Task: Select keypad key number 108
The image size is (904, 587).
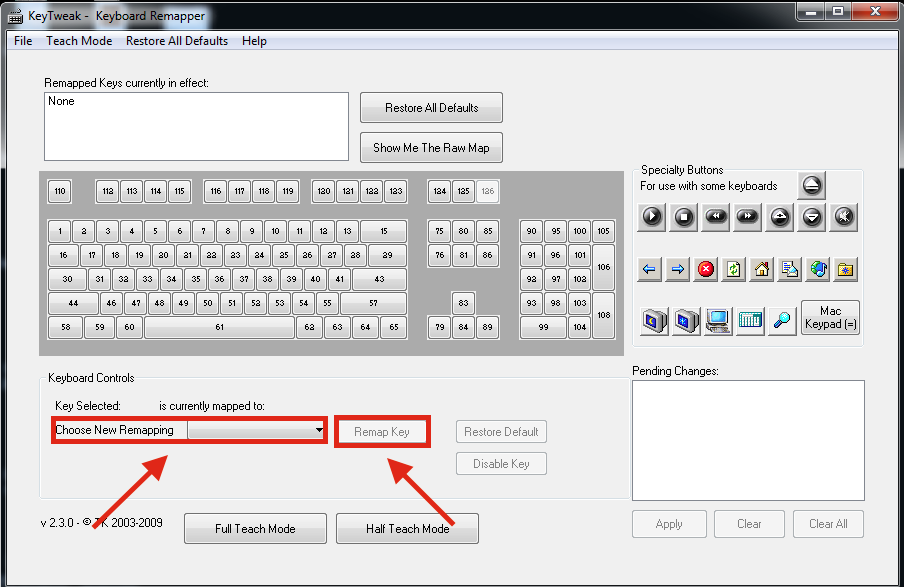Action: tap(604, 315)
